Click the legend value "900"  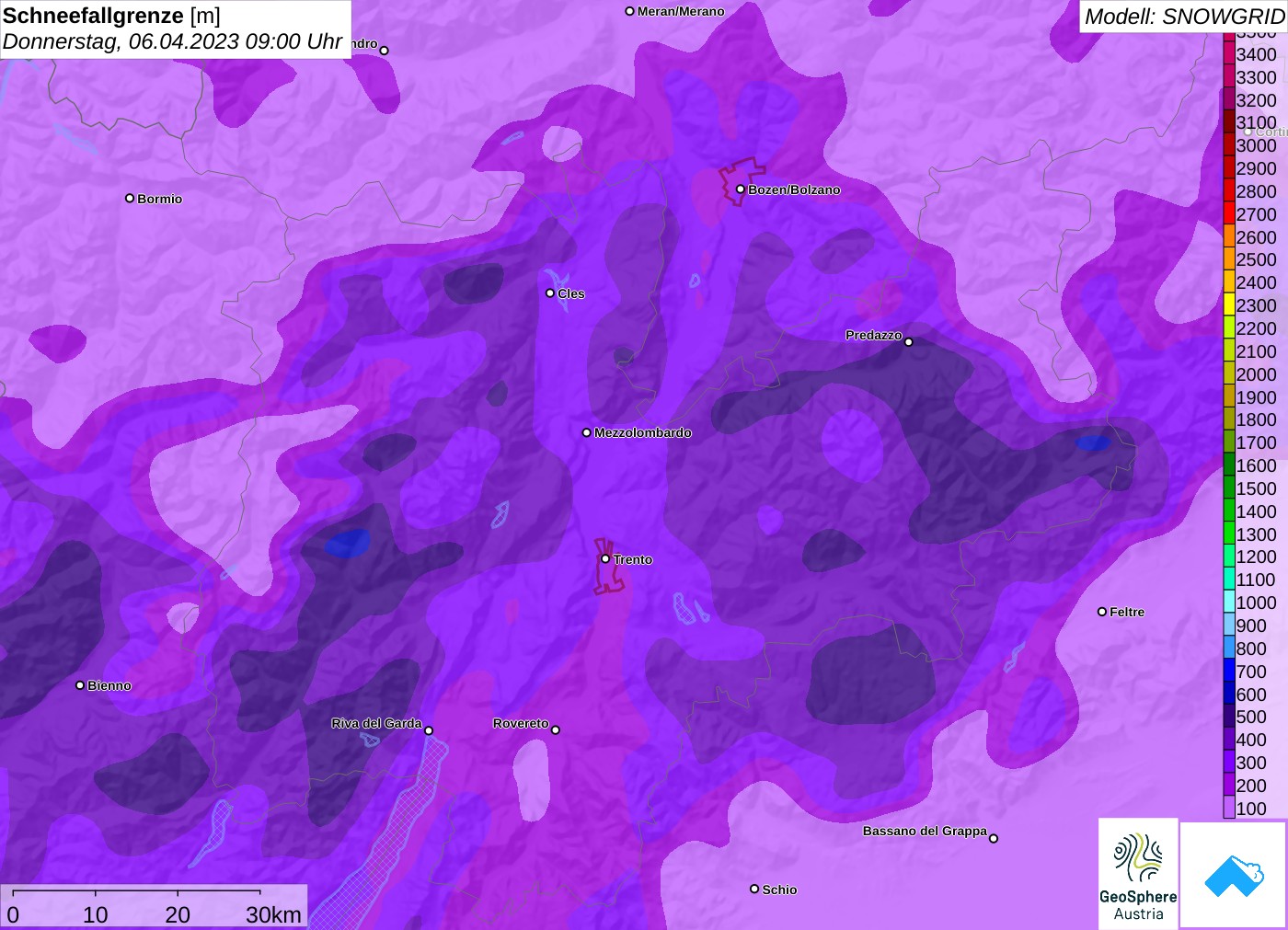tap(1251, 626)
